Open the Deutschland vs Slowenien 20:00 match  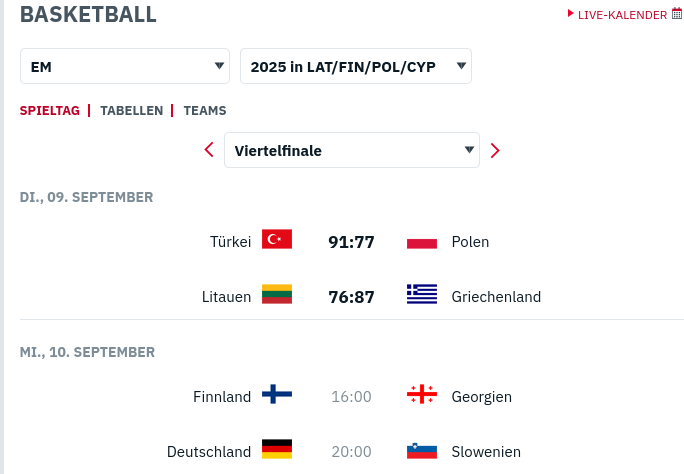tap(351, 452)
